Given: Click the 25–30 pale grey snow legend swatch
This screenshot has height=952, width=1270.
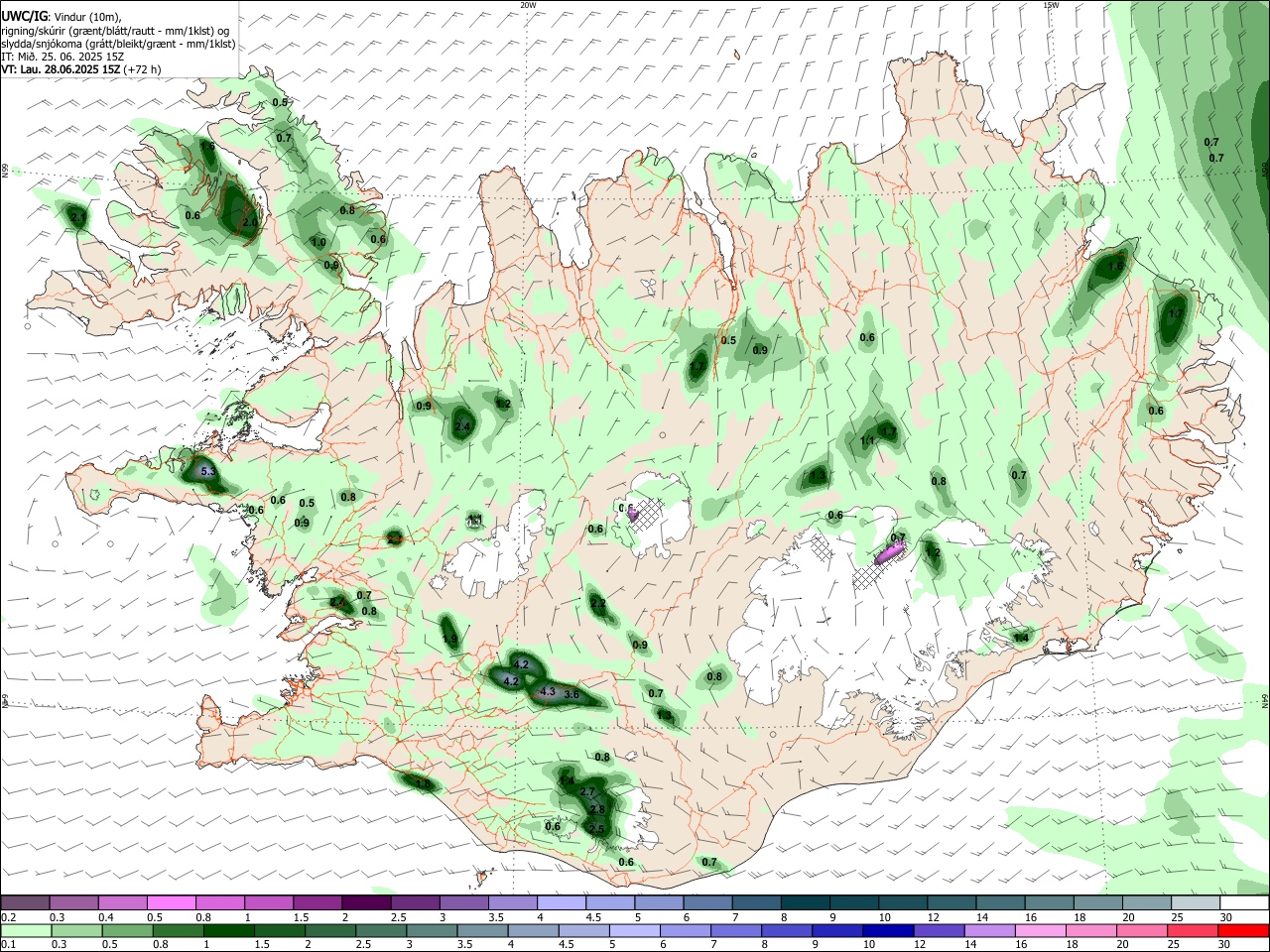Looking at the screenshot, I should [x=1196, y=902].
